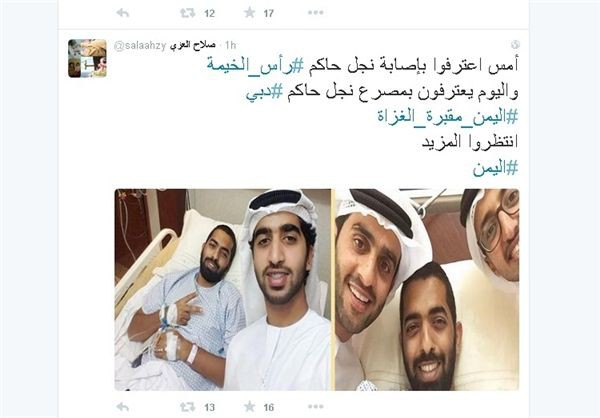Reply to the tweet by @salaahzy
600x418 pixels.
click(122, 407)
